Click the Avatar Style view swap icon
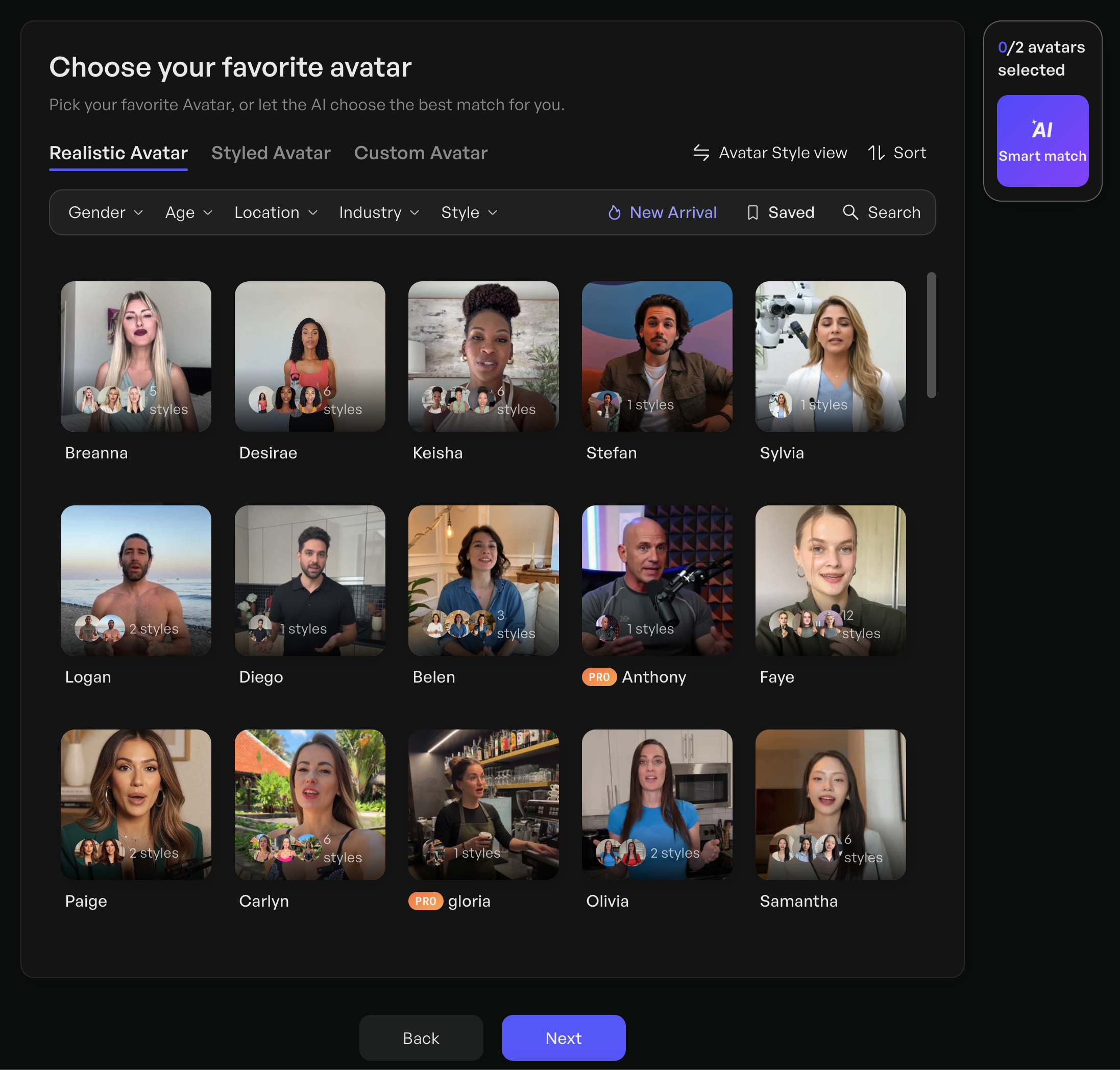Screen dimensions: 1120x1070 coord(701,153)
